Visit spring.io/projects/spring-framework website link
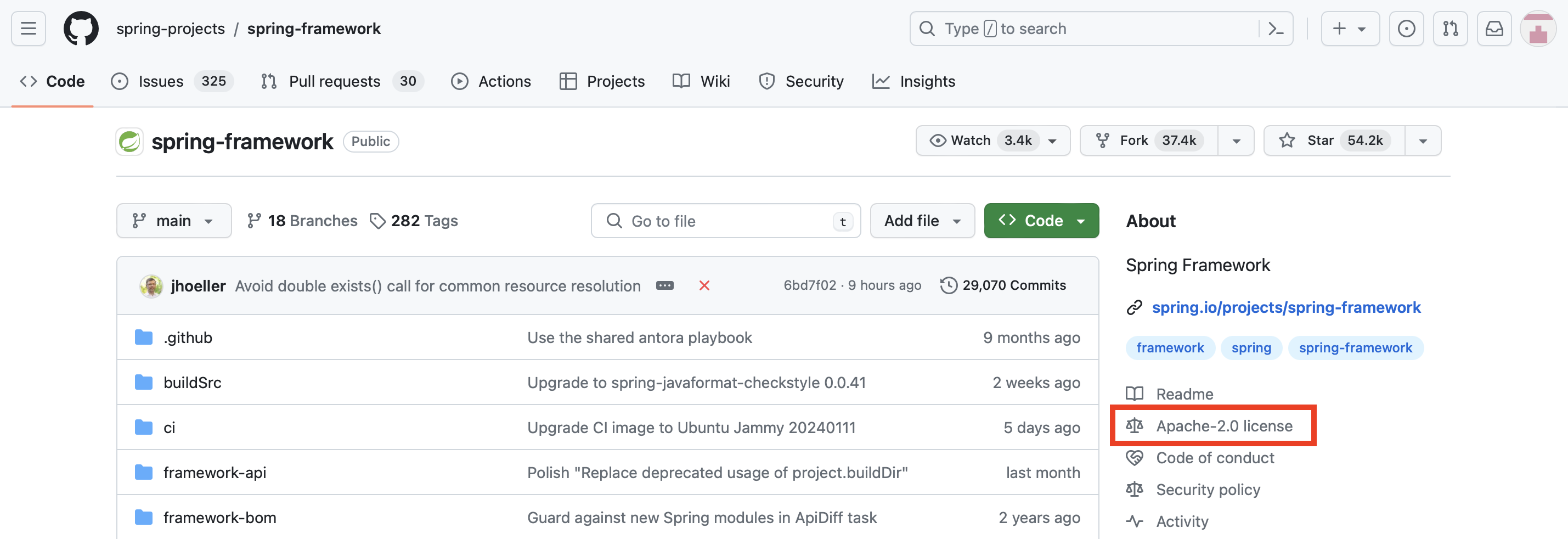Screen dimensions: 1568x539 click(x=1286, y=307)
